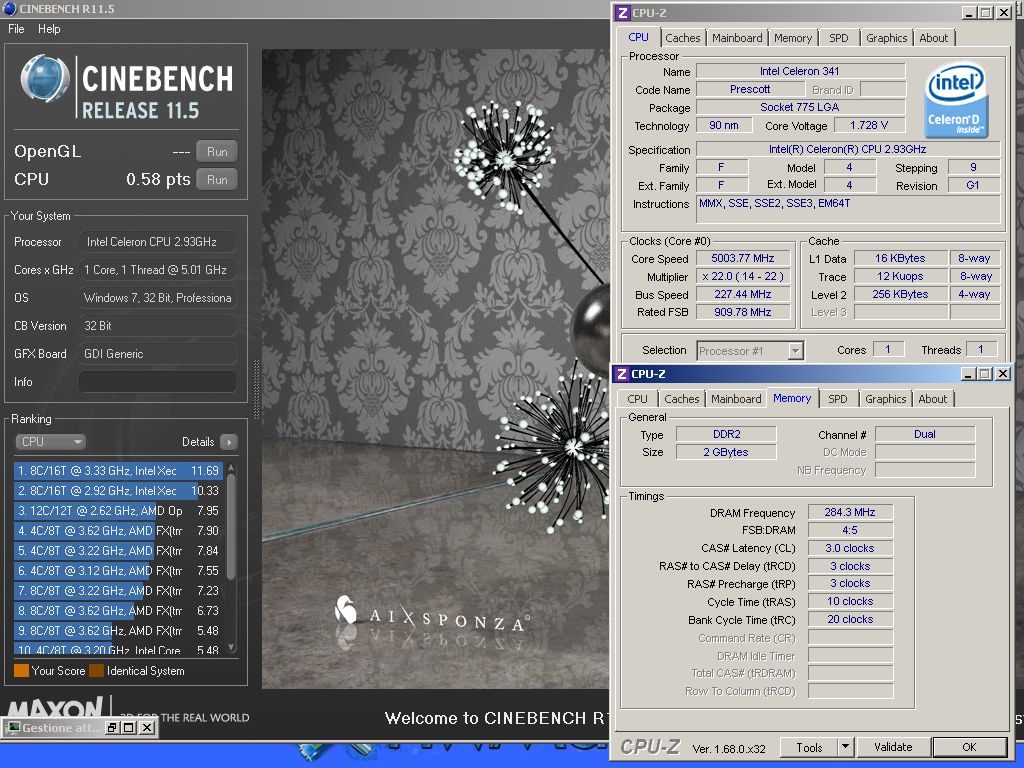Select ranking row 7 8C/8T @ 3.22 GHz
The height and width of the screenshot is (768, 1024).
118,590
